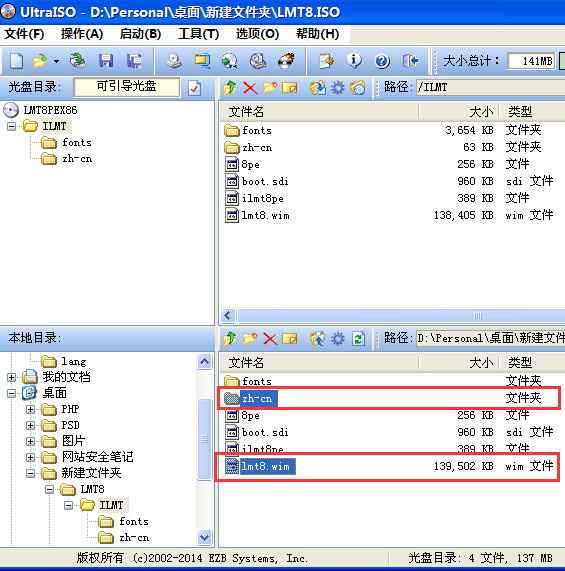565x571 pixels.
Task: Open the 工具(T) menu
Action: coord(198,34)
